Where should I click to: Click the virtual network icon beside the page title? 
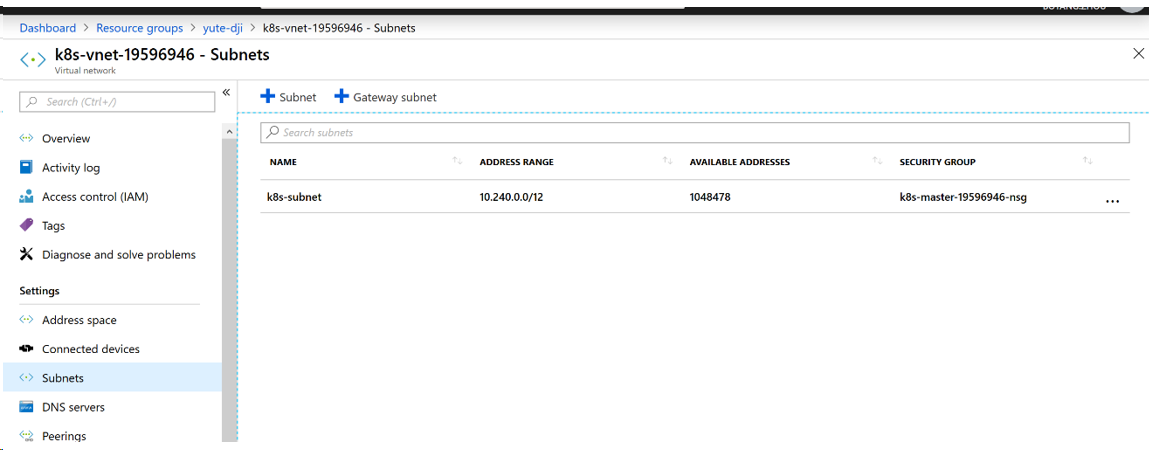(32, 59)
